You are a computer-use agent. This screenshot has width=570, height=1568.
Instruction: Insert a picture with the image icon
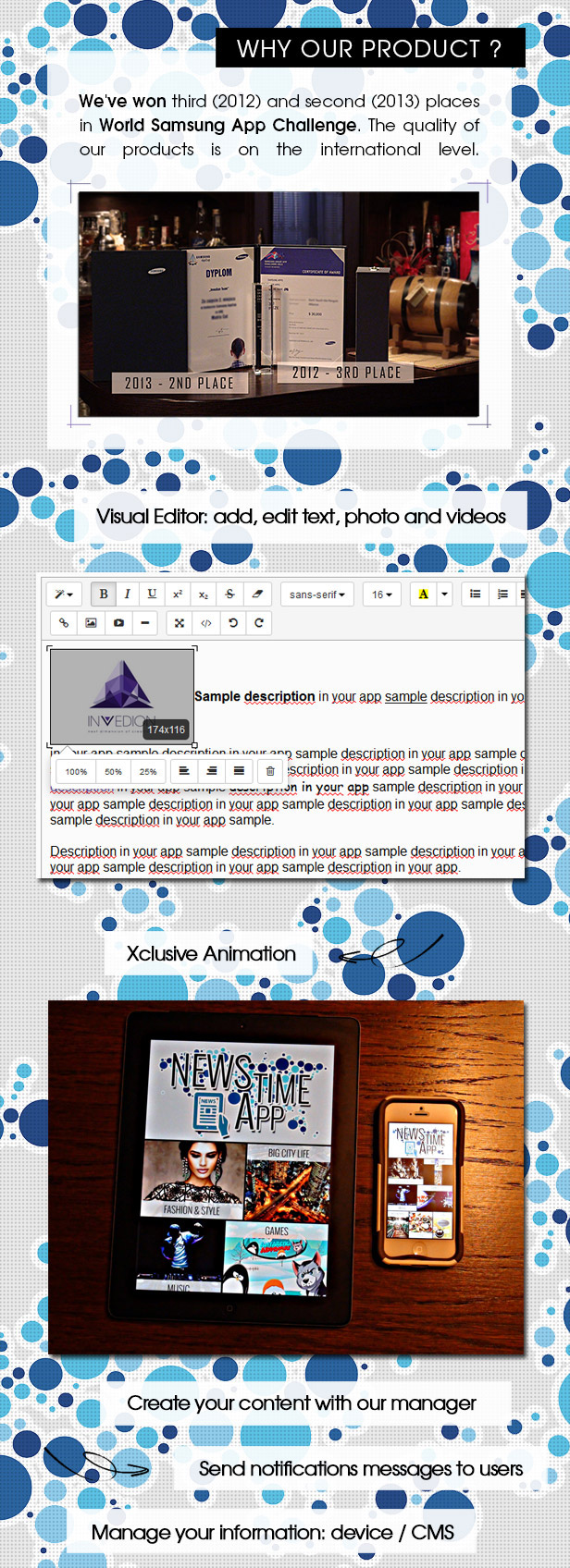[x=91, y=623]
